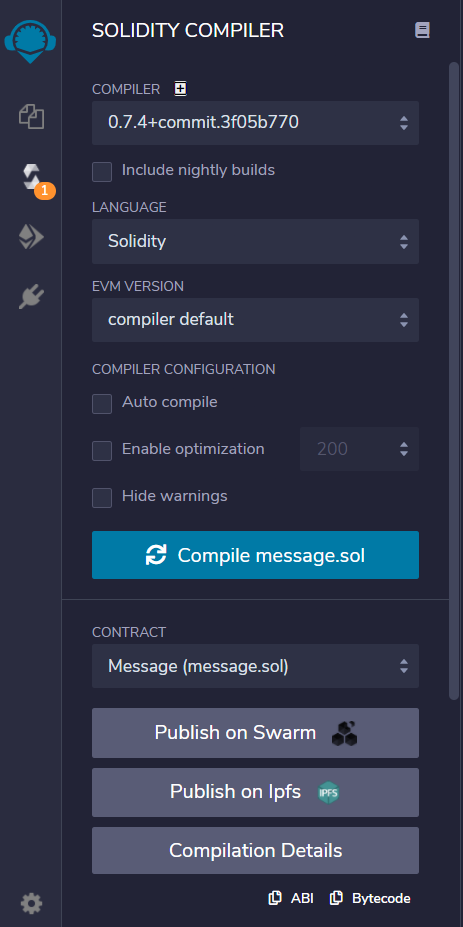The image size is (463, 927).
Task: Open Settings gear icon in sidebar
Action: 31,903
